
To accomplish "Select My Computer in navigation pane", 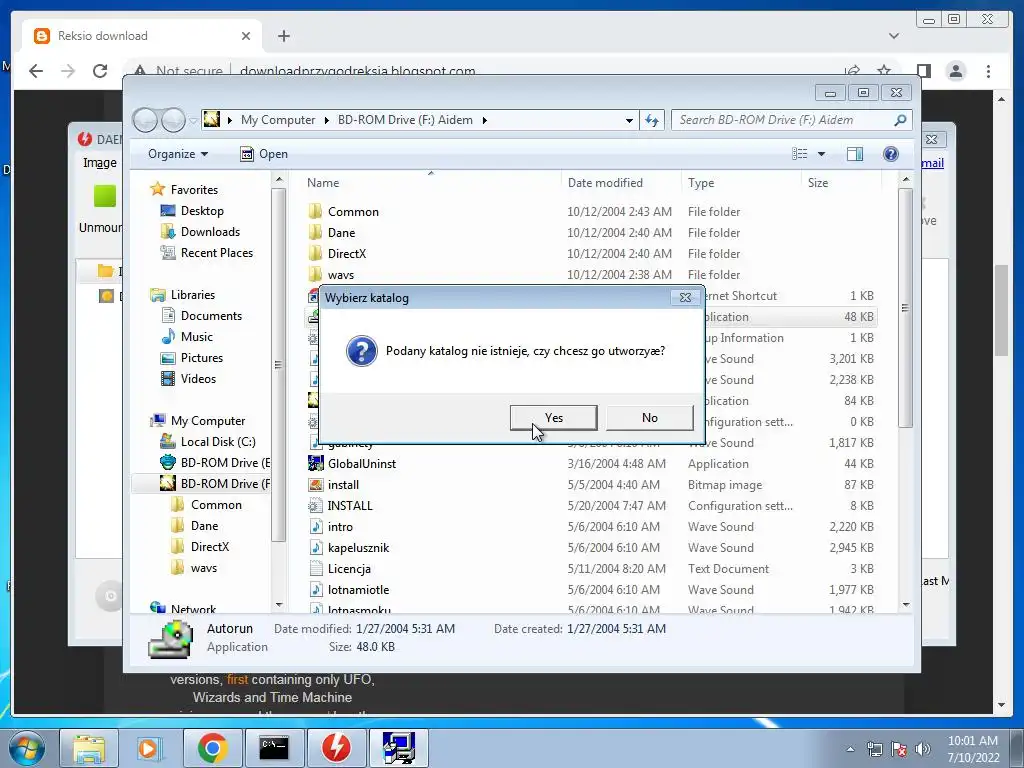I will (208, 421).
